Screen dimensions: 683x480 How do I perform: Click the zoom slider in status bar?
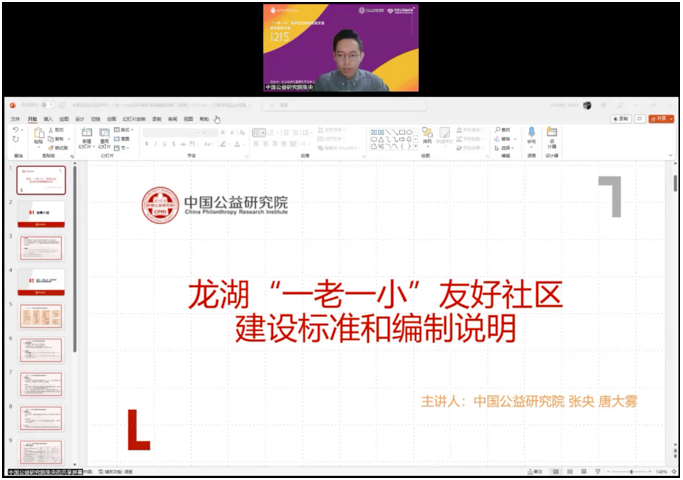(x=631, y=472)
